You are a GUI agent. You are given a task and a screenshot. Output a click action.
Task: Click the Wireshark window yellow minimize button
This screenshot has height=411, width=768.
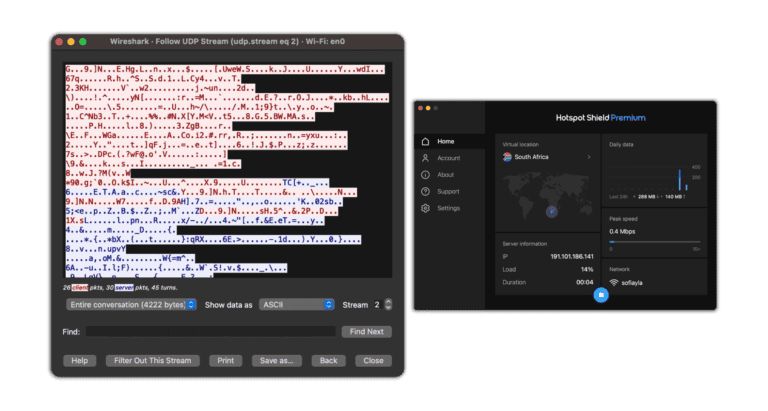tap(71, 42)
